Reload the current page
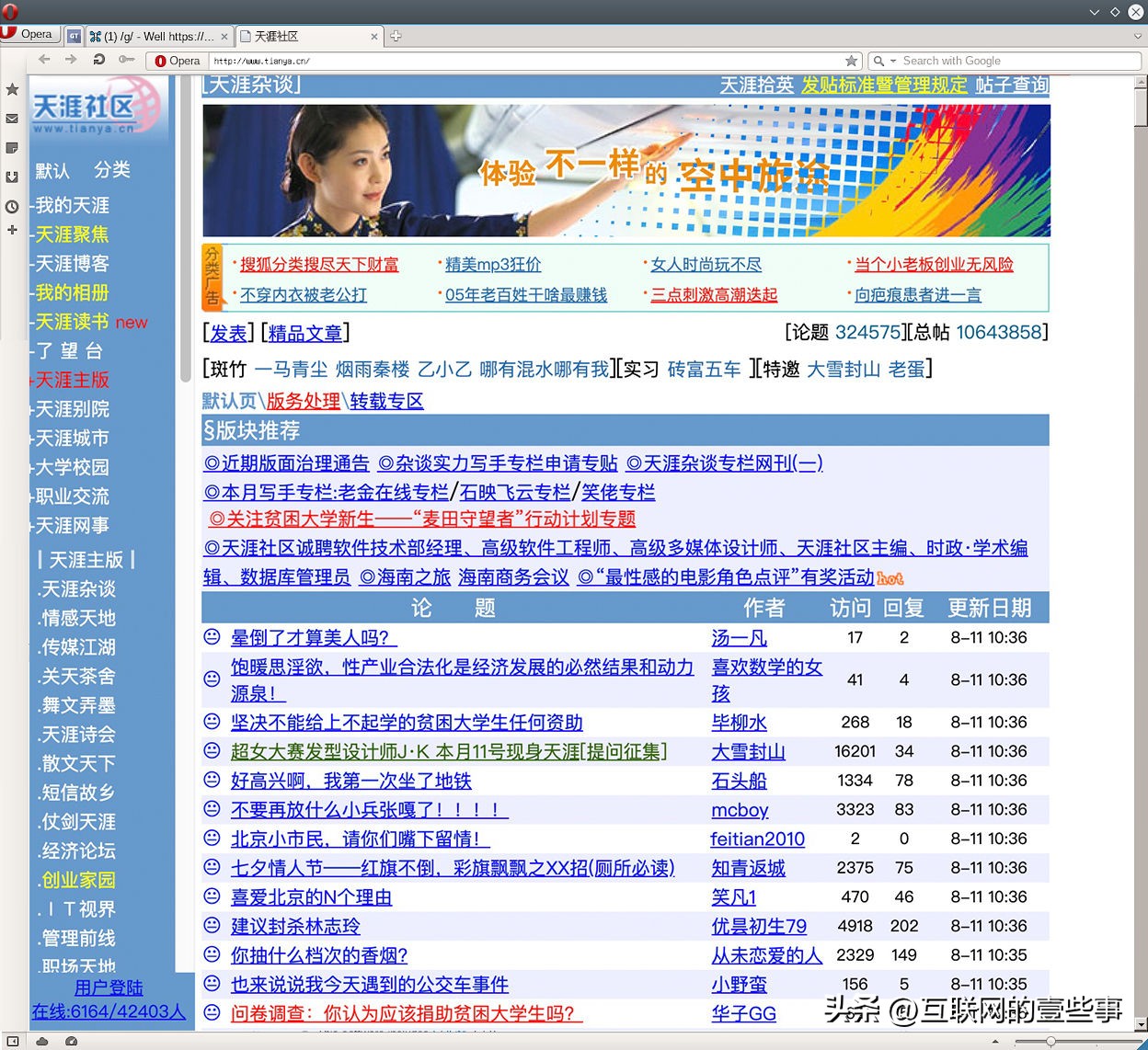The image size is (1148, 1050). click(98, 59)
